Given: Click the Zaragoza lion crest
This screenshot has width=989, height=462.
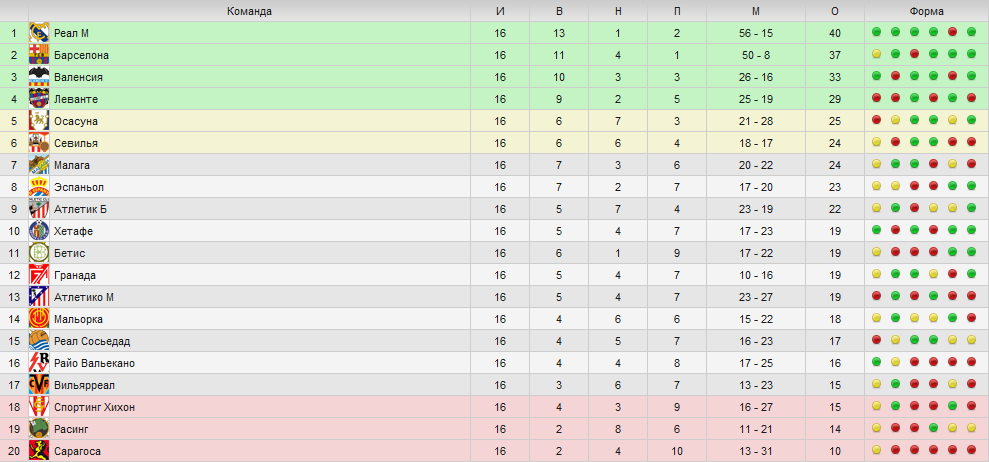Looking at the screenshot, I should point(39,451).
